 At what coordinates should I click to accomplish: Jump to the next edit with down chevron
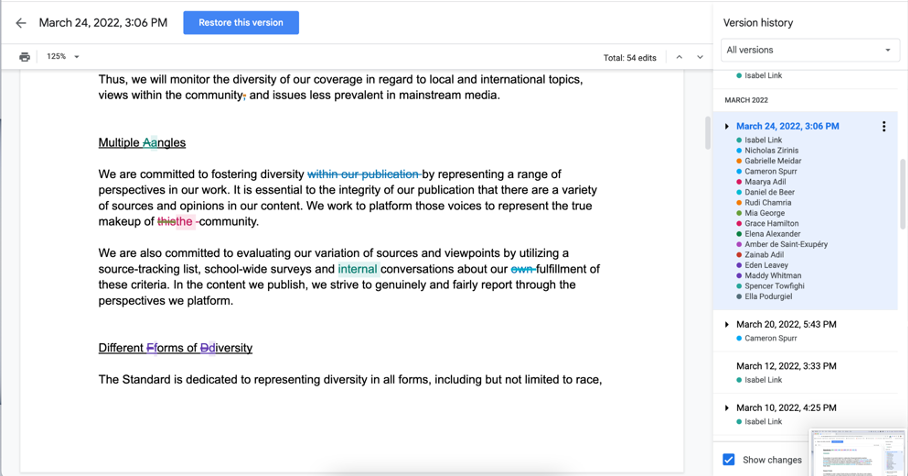pyautogui.click(x=700, y=57)
